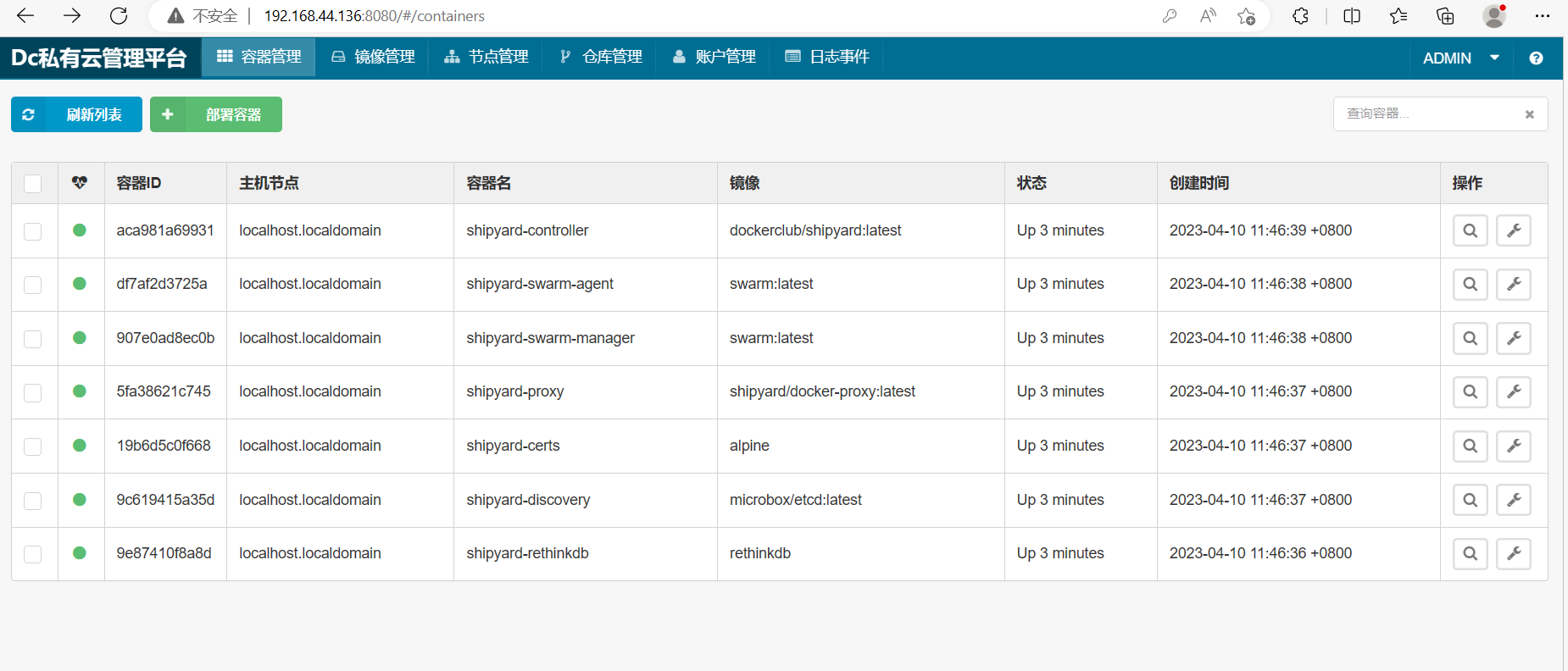The width and height of the screenshot is (1568, 671).
Task: Click the heartbeat health column header icon
Action: (x=80, y=183)
